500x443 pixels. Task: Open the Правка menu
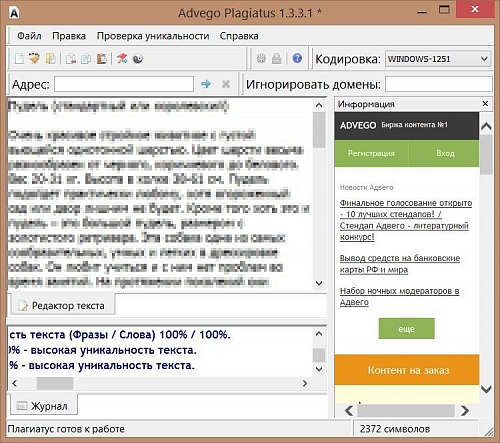click(69, 36)
